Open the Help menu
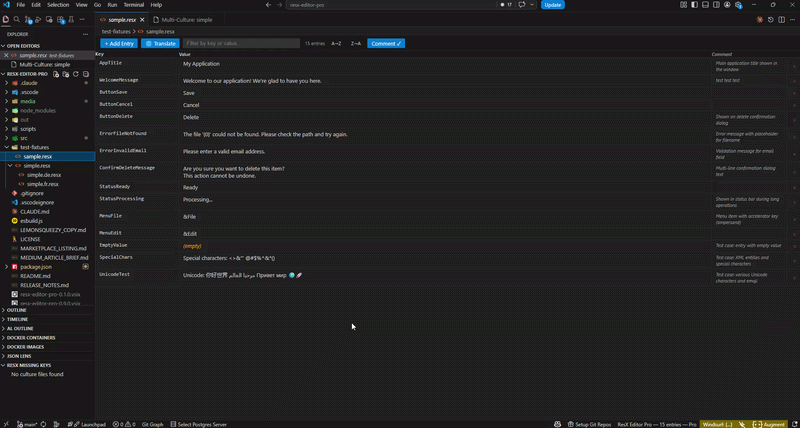 [156, 5]
